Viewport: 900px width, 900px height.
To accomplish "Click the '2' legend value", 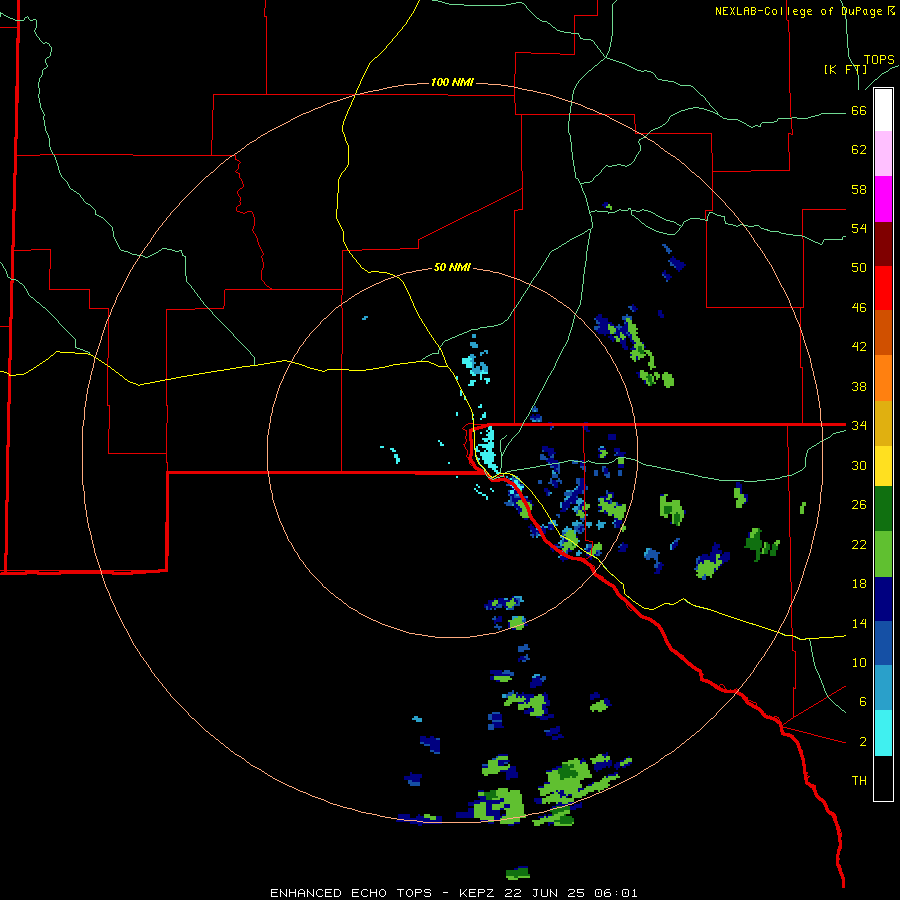I will tap(863, 742).
